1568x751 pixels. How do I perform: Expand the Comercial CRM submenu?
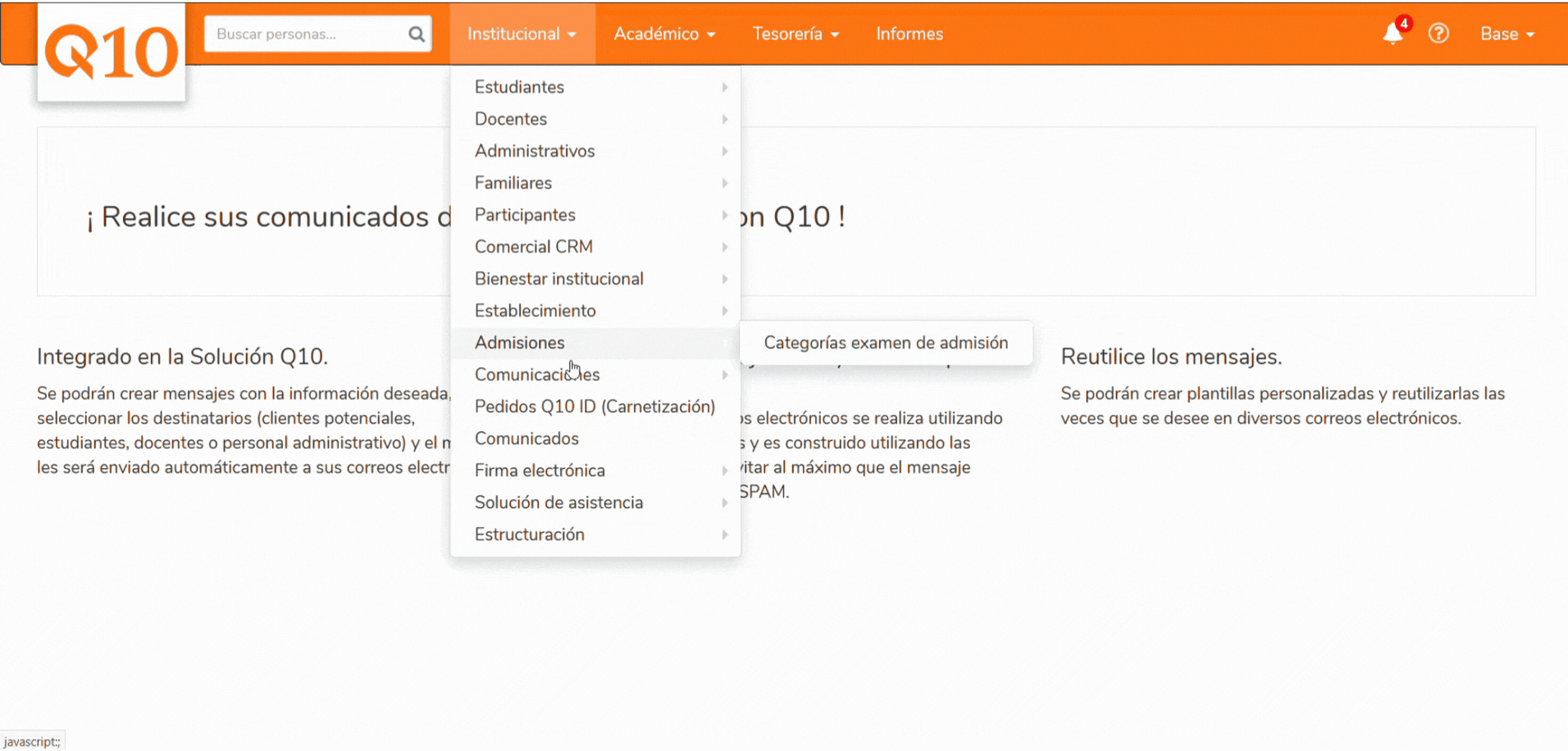click(595, 247)
